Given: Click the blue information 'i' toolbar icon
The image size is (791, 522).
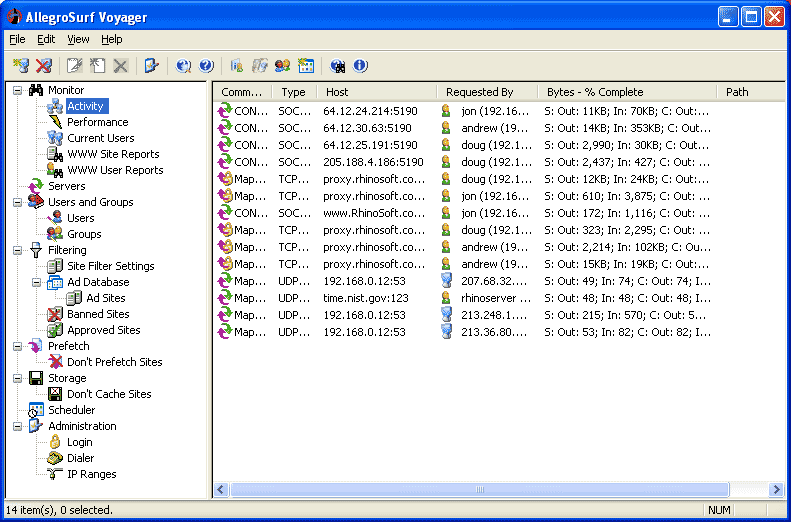Looking at the screenshot, I should pos(360,66).
